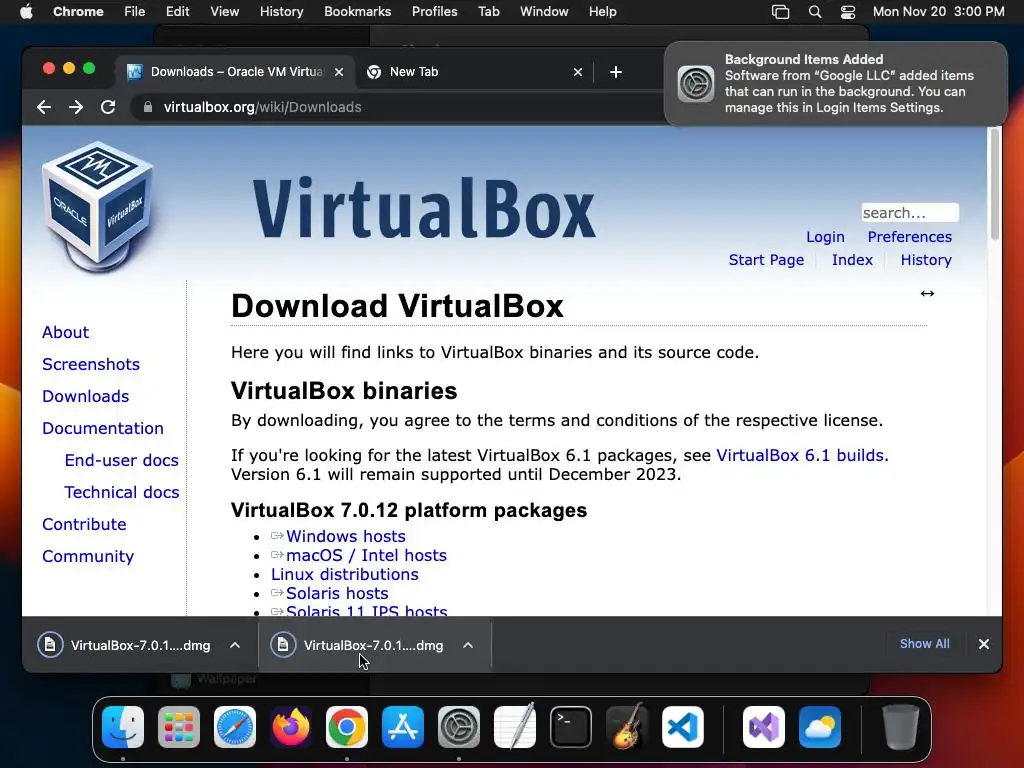Open System Settings from the Dock
The width and height of the screenshot is (1024, 768).
pos(458,727)
